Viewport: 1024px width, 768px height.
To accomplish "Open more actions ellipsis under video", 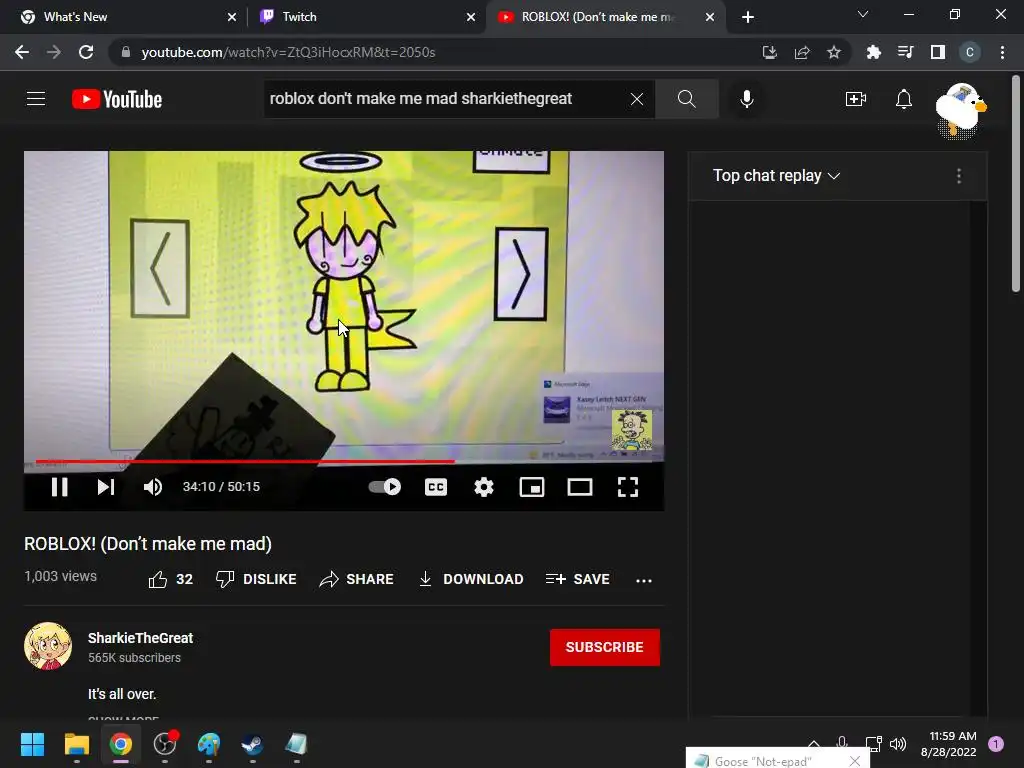I will [x=644, y=580].
